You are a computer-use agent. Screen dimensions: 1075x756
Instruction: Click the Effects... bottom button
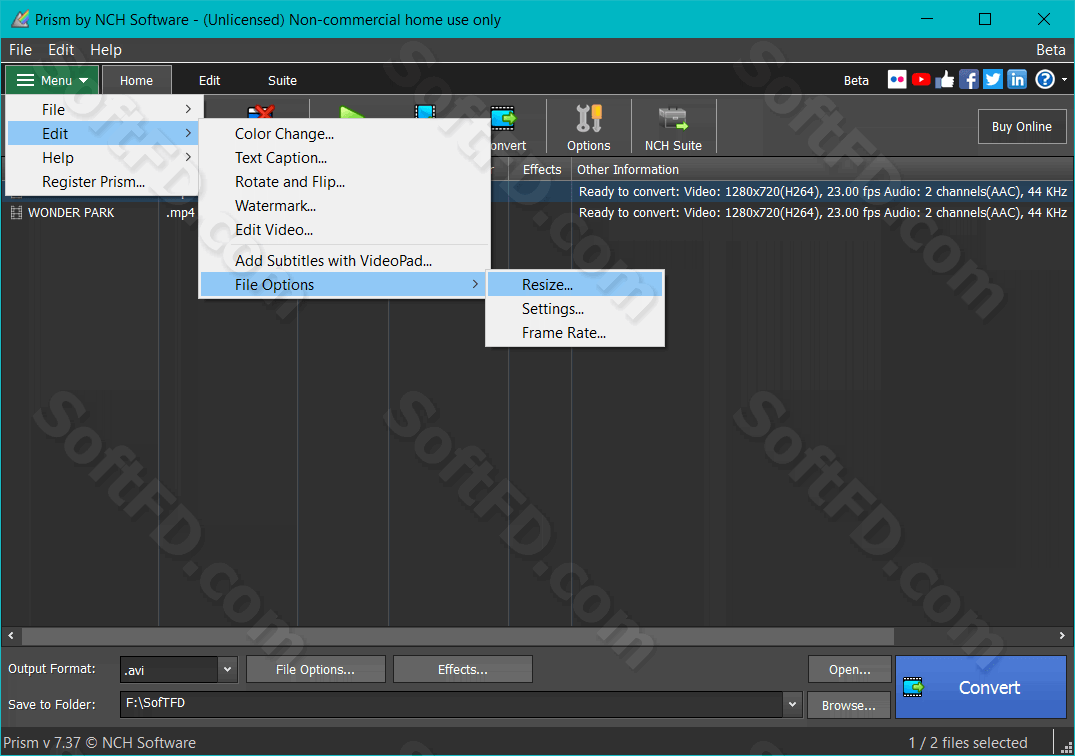click(x=463, y=670)
